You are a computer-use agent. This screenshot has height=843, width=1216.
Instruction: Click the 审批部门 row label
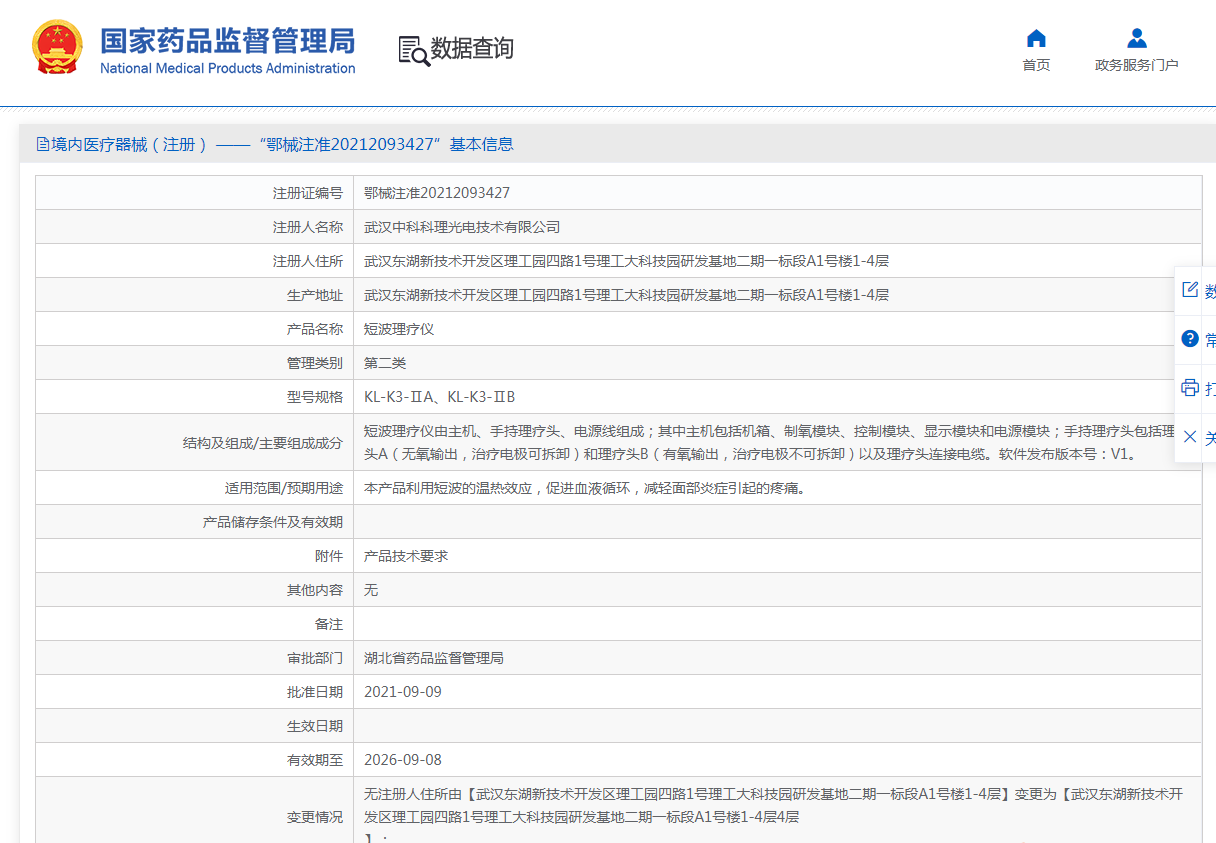point(315,658)
